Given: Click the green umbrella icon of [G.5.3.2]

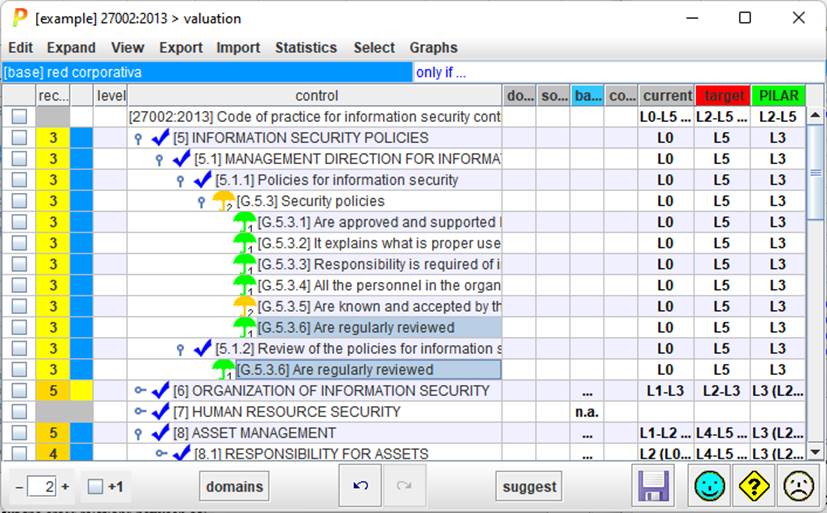Looking at the screenshot, I should (x=244, y=243).
